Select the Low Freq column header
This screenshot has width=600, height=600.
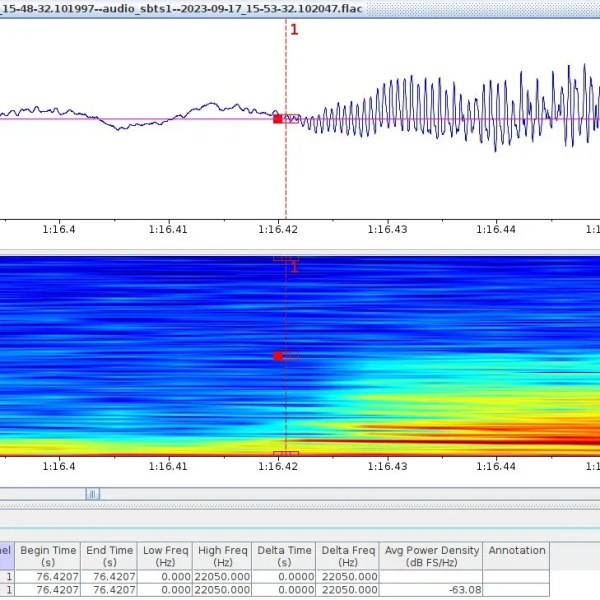point(165,556)
